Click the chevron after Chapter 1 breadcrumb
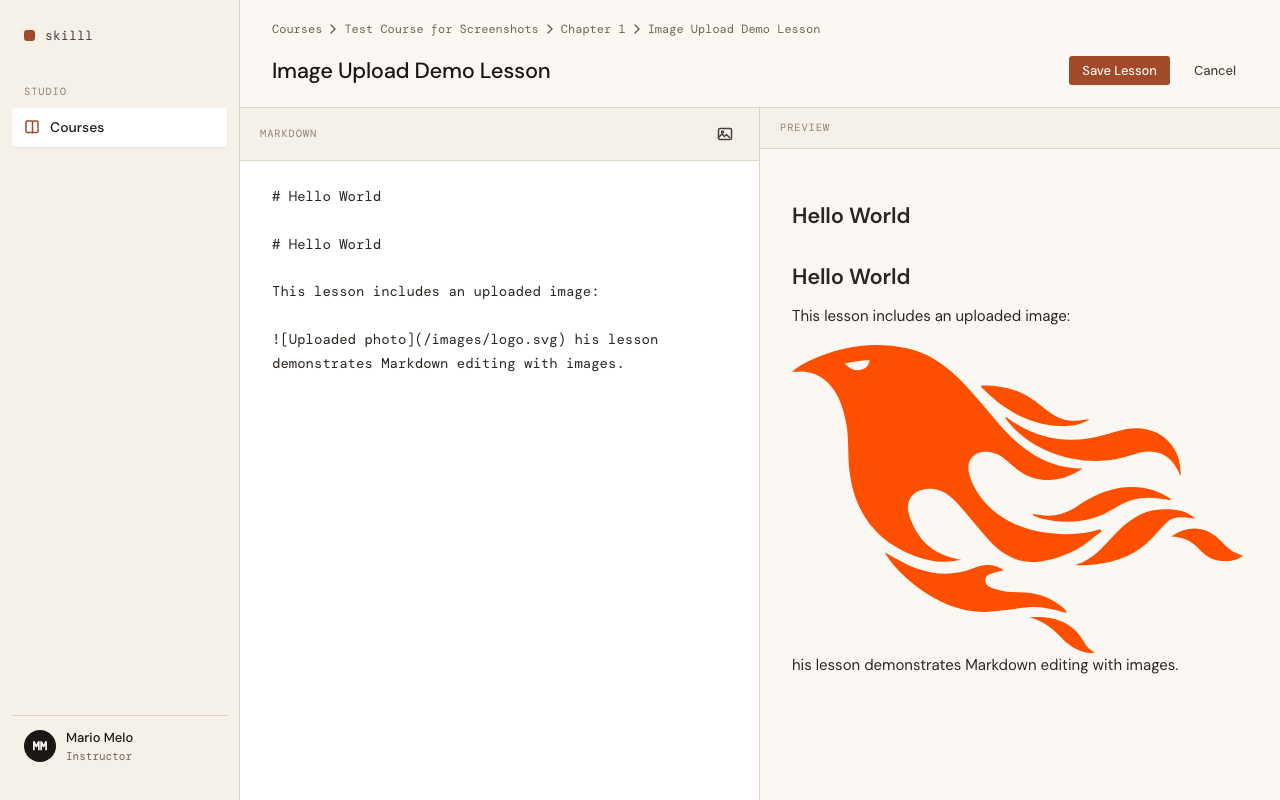Viewport: 1280px width, 800px height. pos(637,29)
